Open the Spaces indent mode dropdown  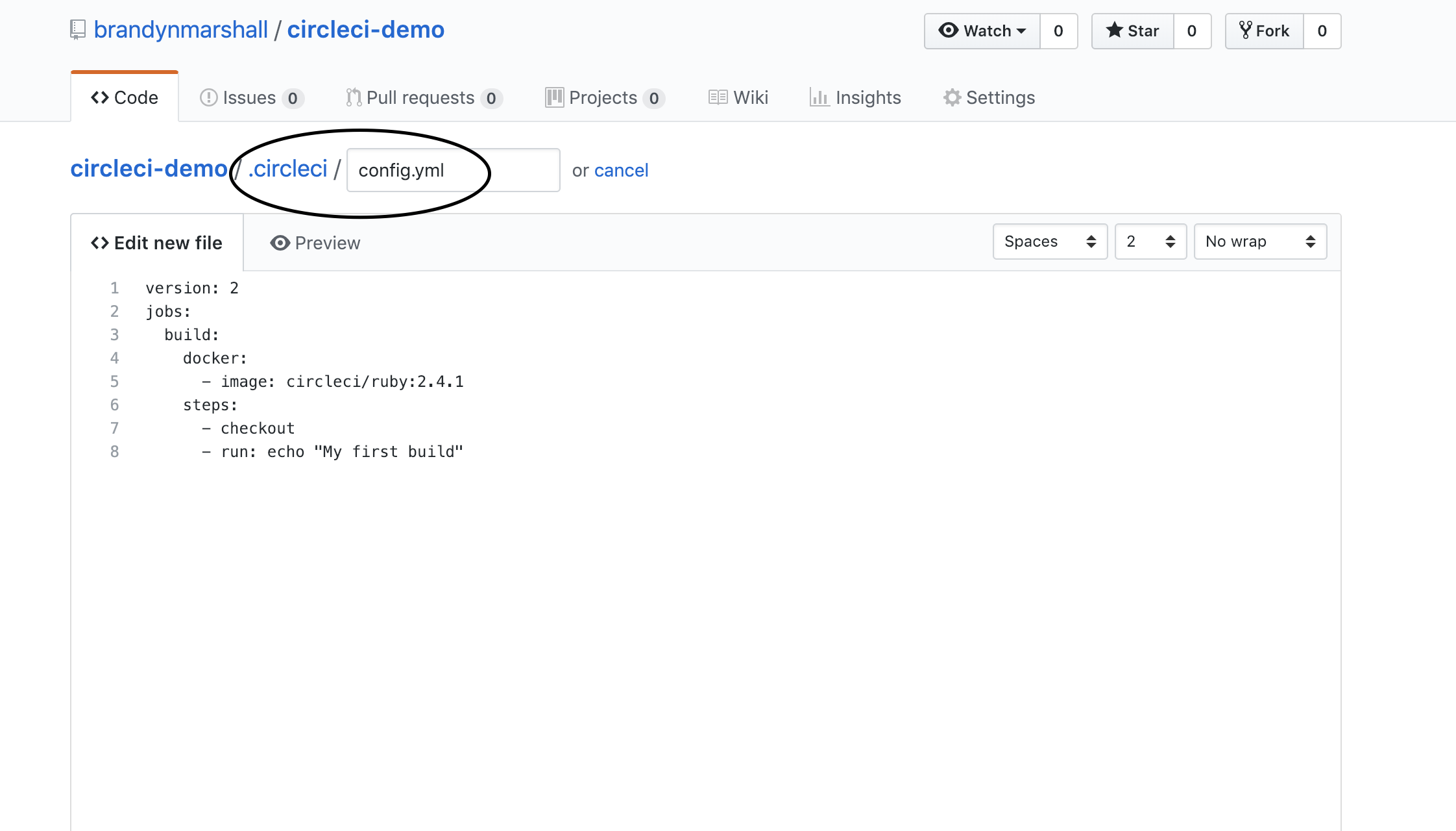pos(1050,242)
